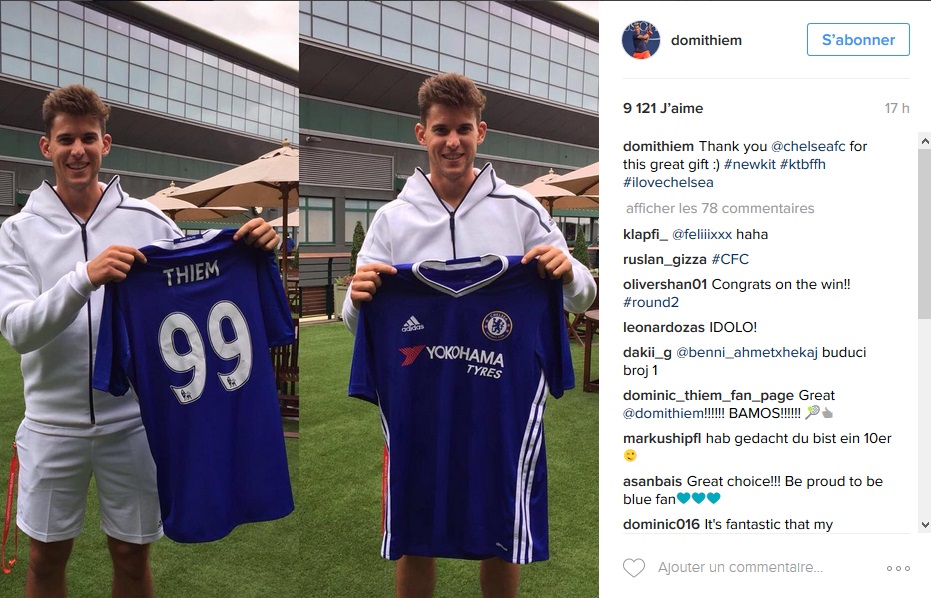Click scrollbar up arrow in comments
This screenshot has width=931, height=598.
pyautogui.click(x=924, y=140)
